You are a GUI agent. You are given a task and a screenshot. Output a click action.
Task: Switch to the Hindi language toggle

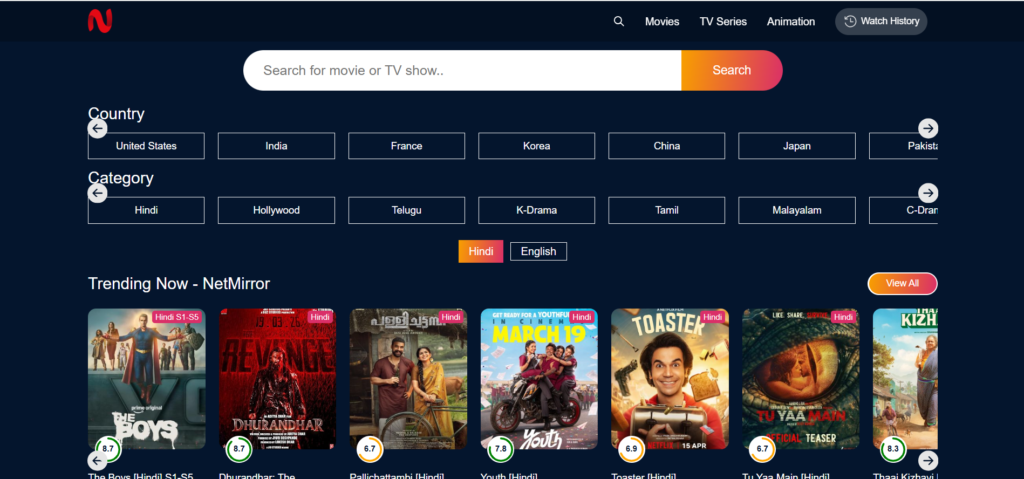(481, 252)
